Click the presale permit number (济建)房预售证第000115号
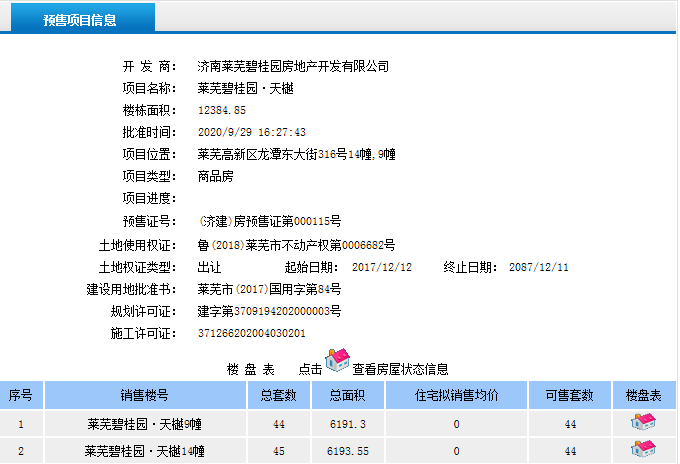 (270, 221)
